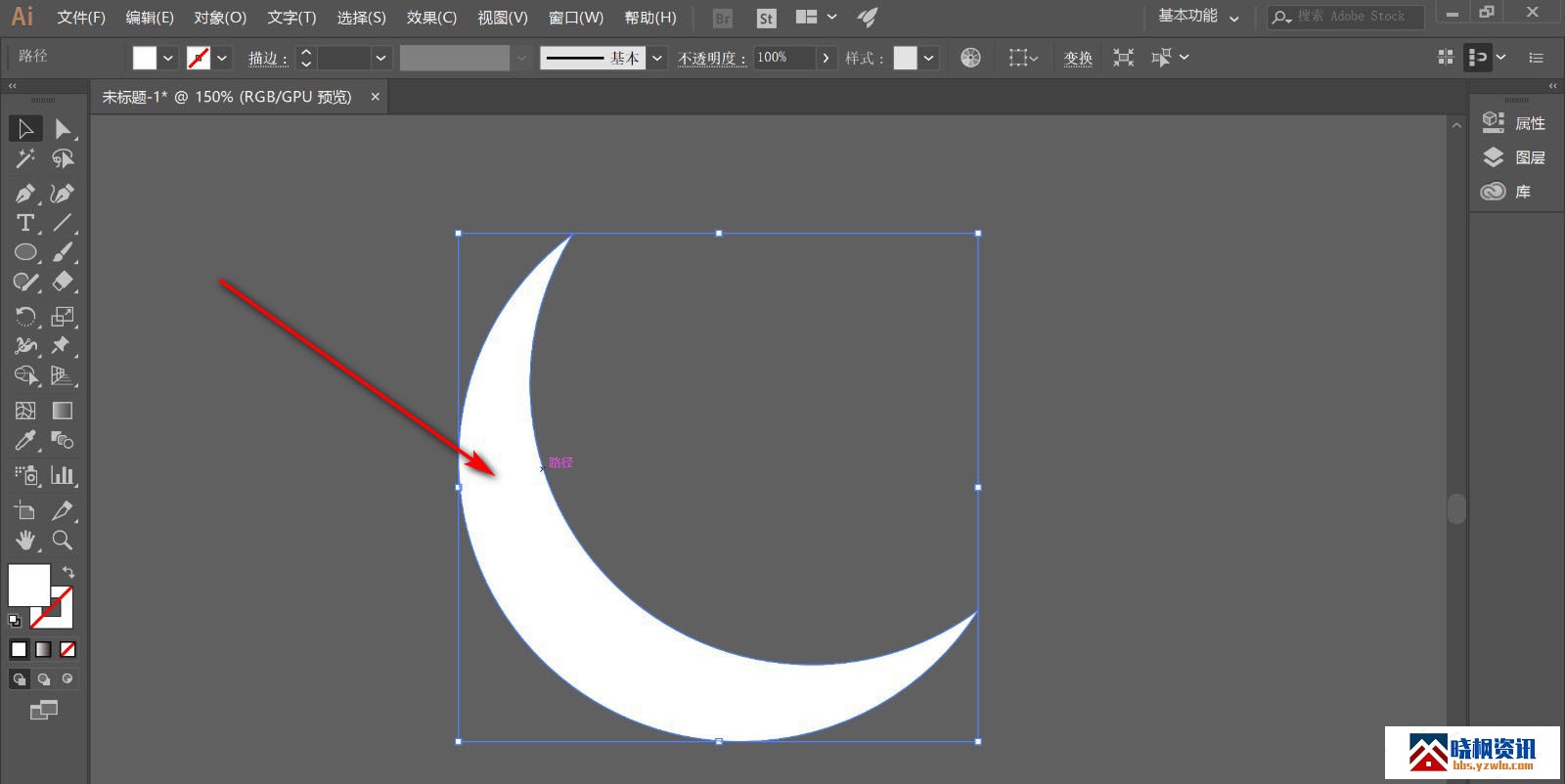Select the Magic Wand tool
This screenshot has width=1565, height=784.
click(x=24, y=158)
